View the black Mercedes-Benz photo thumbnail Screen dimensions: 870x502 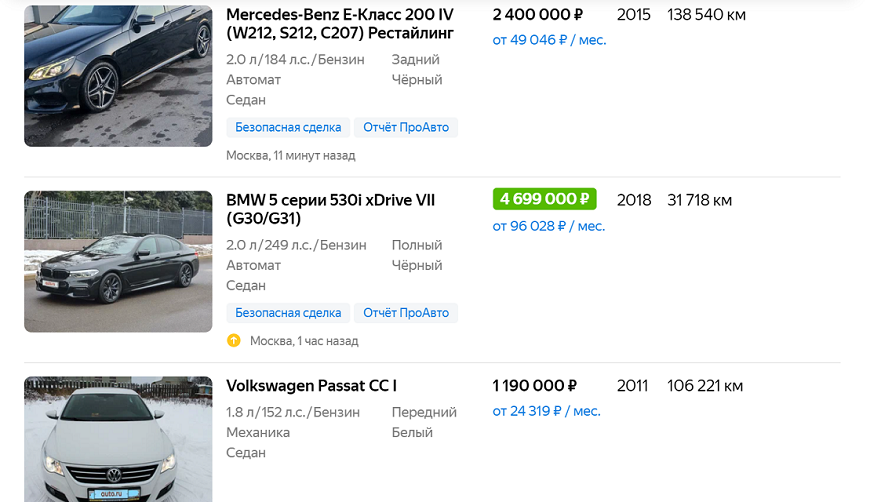118,76
